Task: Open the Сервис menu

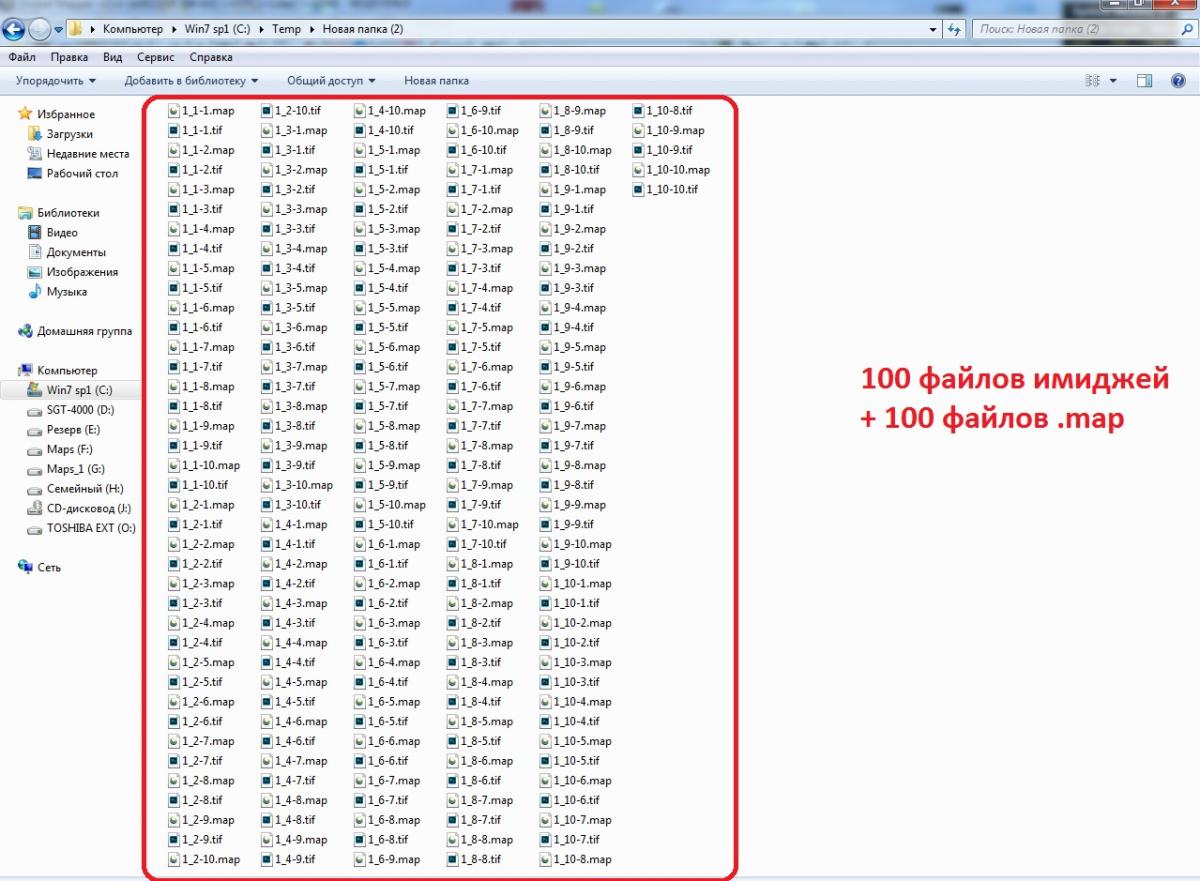Action: tap(155, 58)
